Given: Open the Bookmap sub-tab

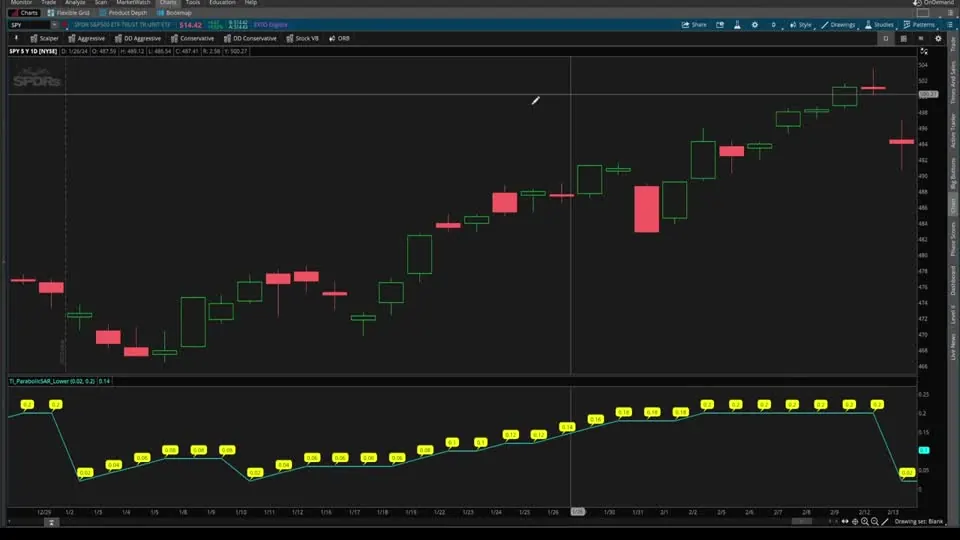Looking at the screenshot, I should pyautogui.click(x=174, y=13).
